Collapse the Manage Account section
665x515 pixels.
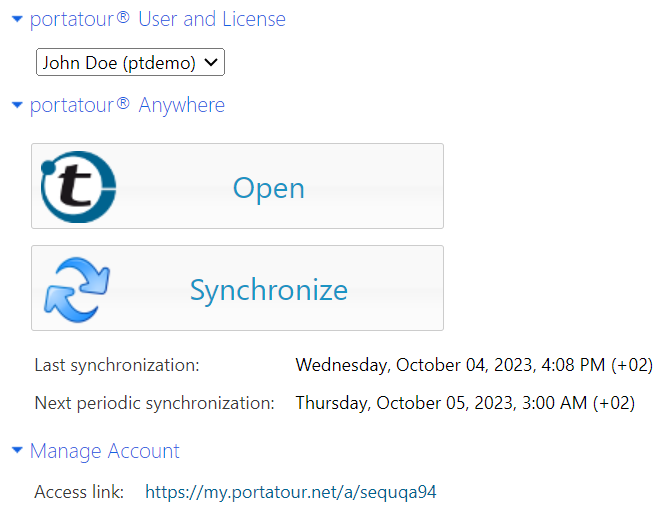(17, 450)
